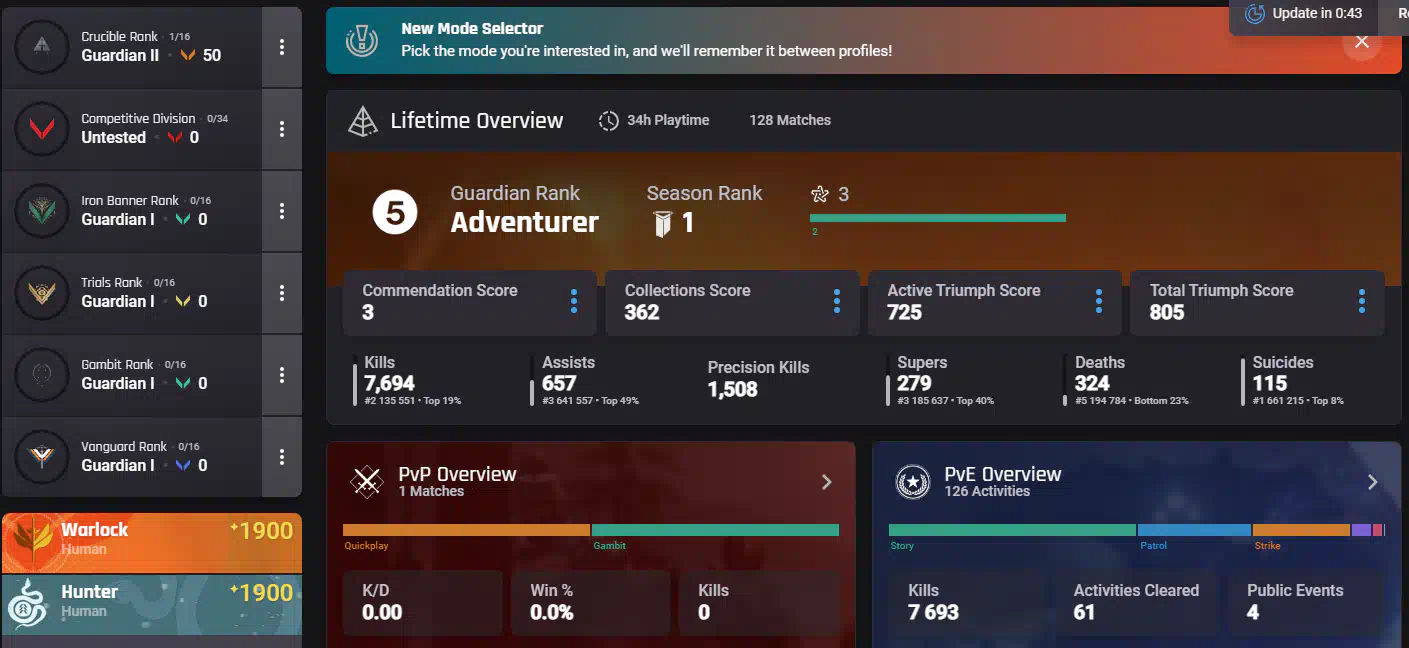The width and height of the screenshot is (1409, 648).
Task: Open Collections Score blue dots menu
Action: [x=836, y=301]
